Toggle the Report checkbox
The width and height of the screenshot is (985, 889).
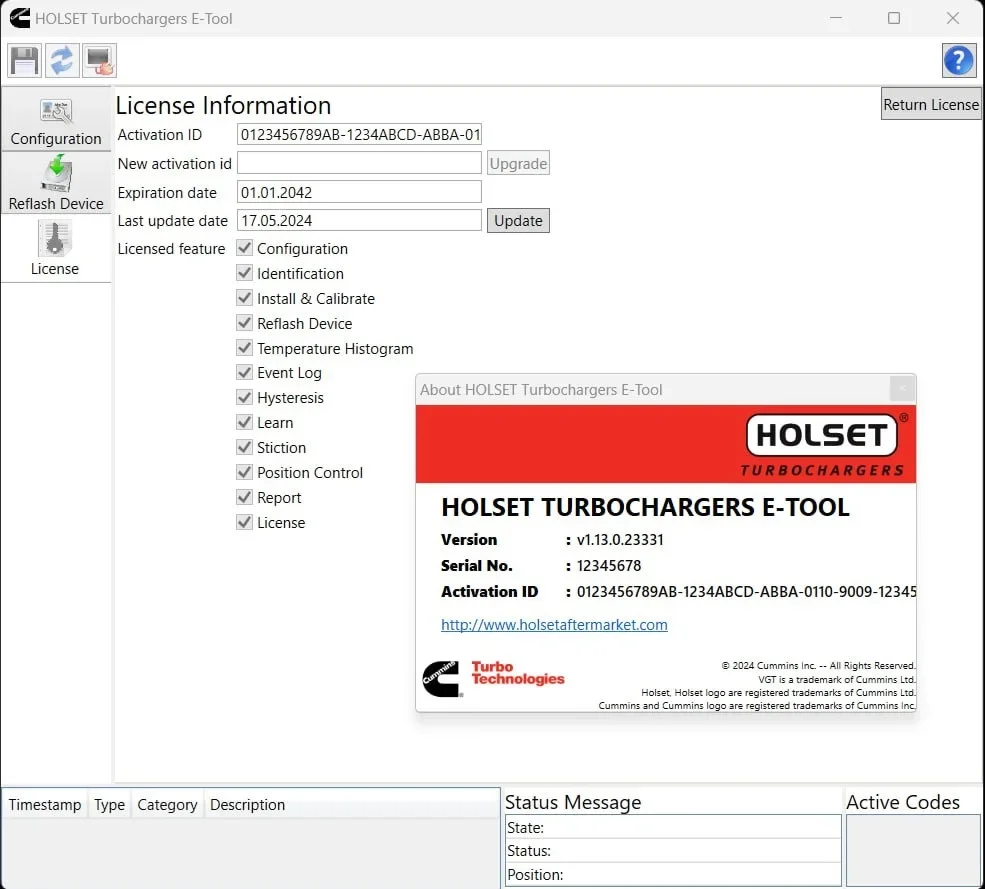244,498
